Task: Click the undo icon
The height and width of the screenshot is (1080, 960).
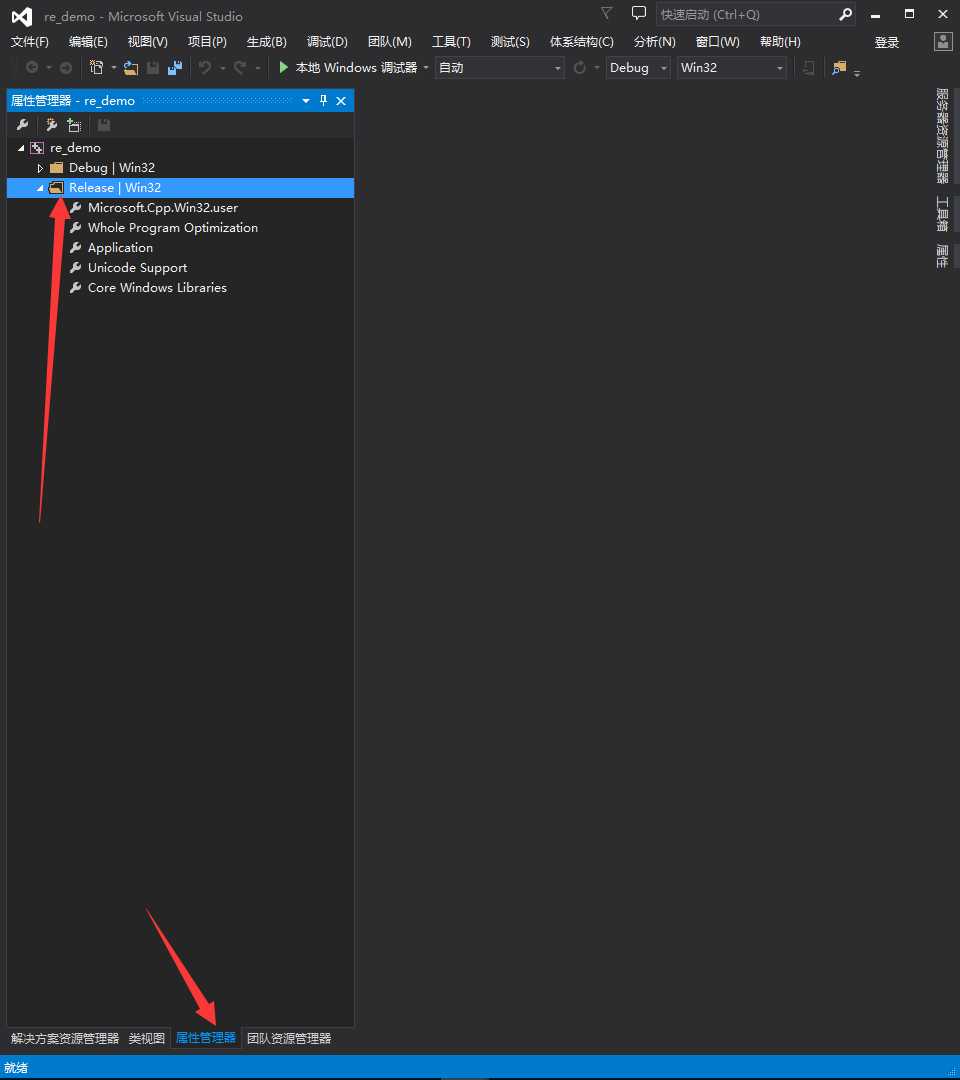Action: 205,68
